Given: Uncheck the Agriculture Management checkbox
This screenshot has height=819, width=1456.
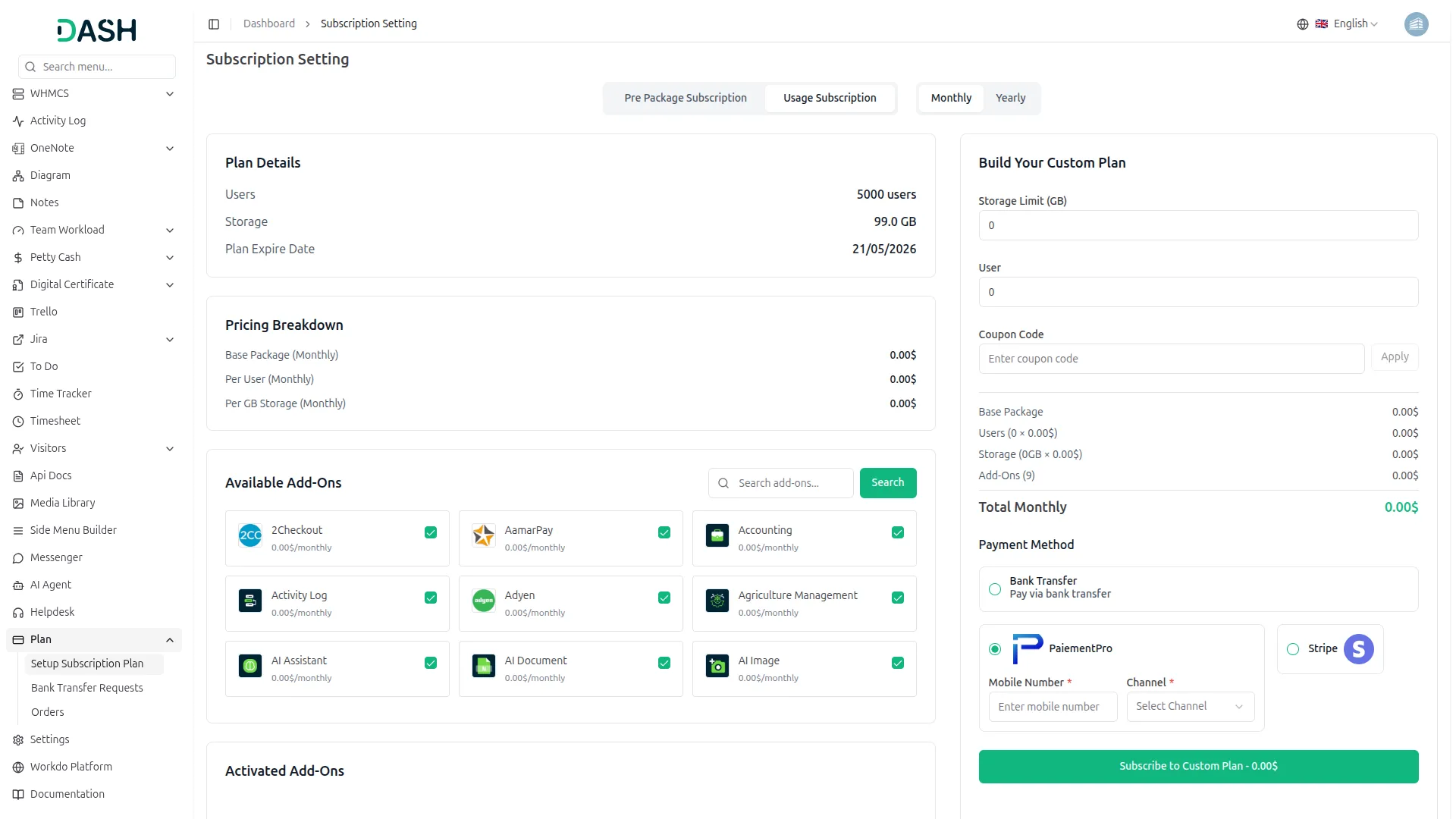Looking at the screenshot, I should coord(898,598).
